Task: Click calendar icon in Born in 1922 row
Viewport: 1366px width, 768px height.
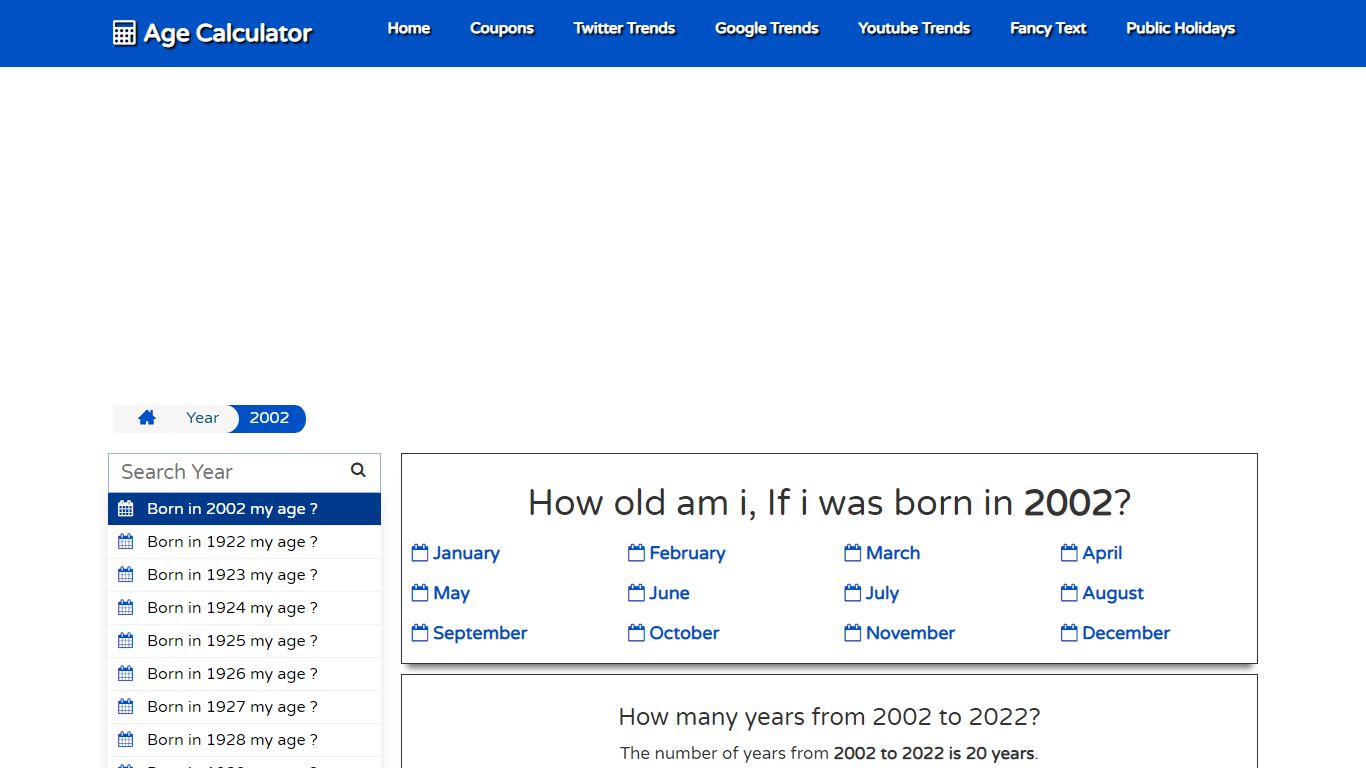Action: (x=125, y=542)
